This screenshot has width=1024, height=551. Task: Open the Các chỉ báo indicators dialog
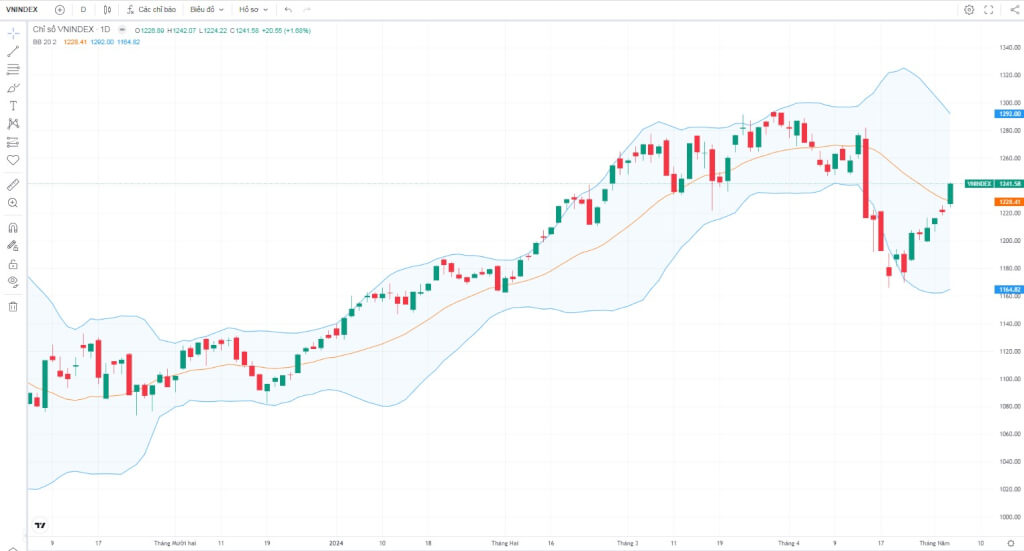click(x=152, y=10)
